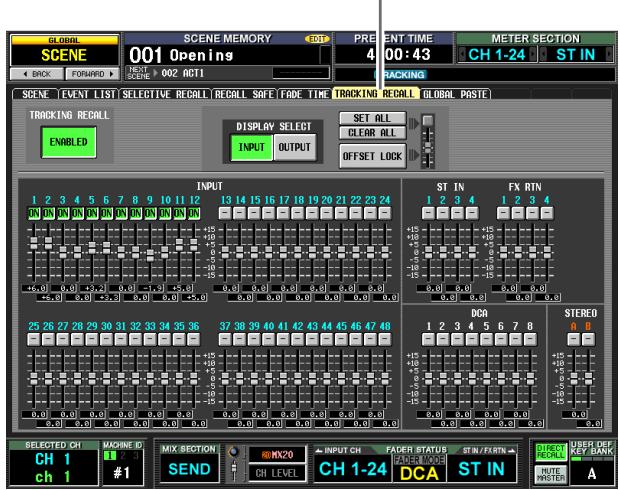Click the CLEAR ALL button

tap(372, 132)
